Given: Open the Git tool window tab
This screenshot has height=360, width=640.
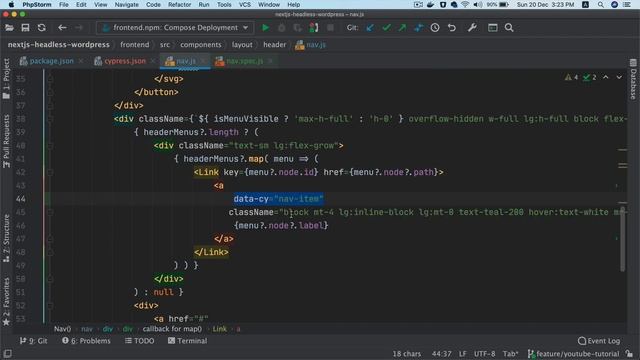Looking at the screenshot, I should [34, 341].
